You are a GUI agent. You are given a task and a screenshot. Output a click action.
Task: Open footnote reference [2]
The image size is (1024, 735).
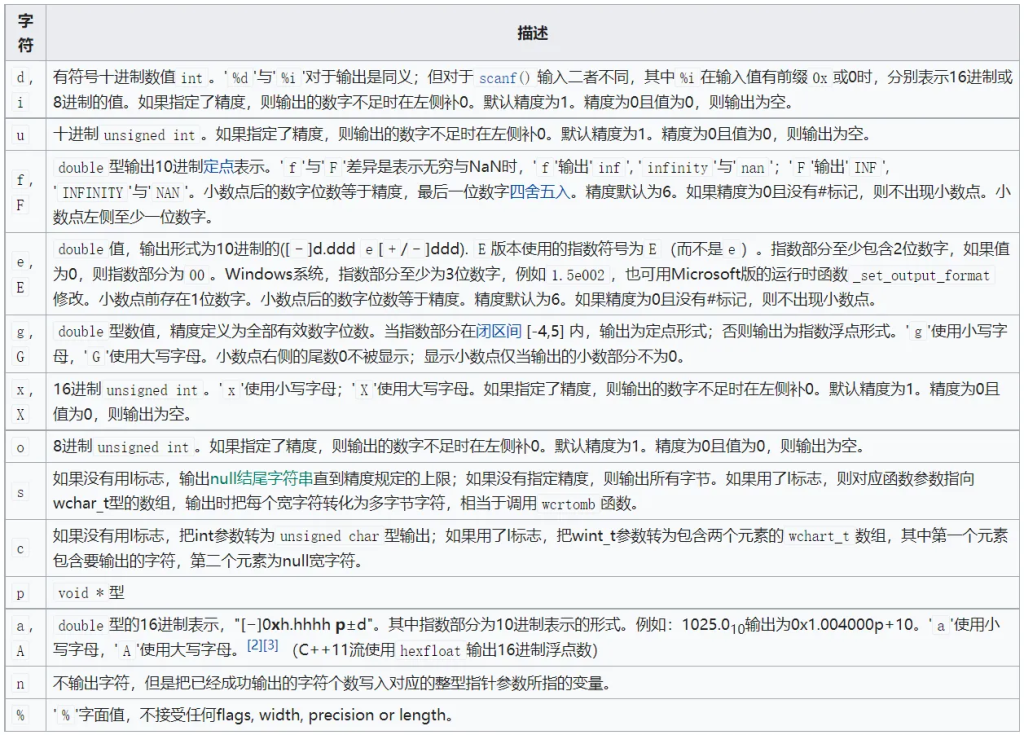coord(254,647)
